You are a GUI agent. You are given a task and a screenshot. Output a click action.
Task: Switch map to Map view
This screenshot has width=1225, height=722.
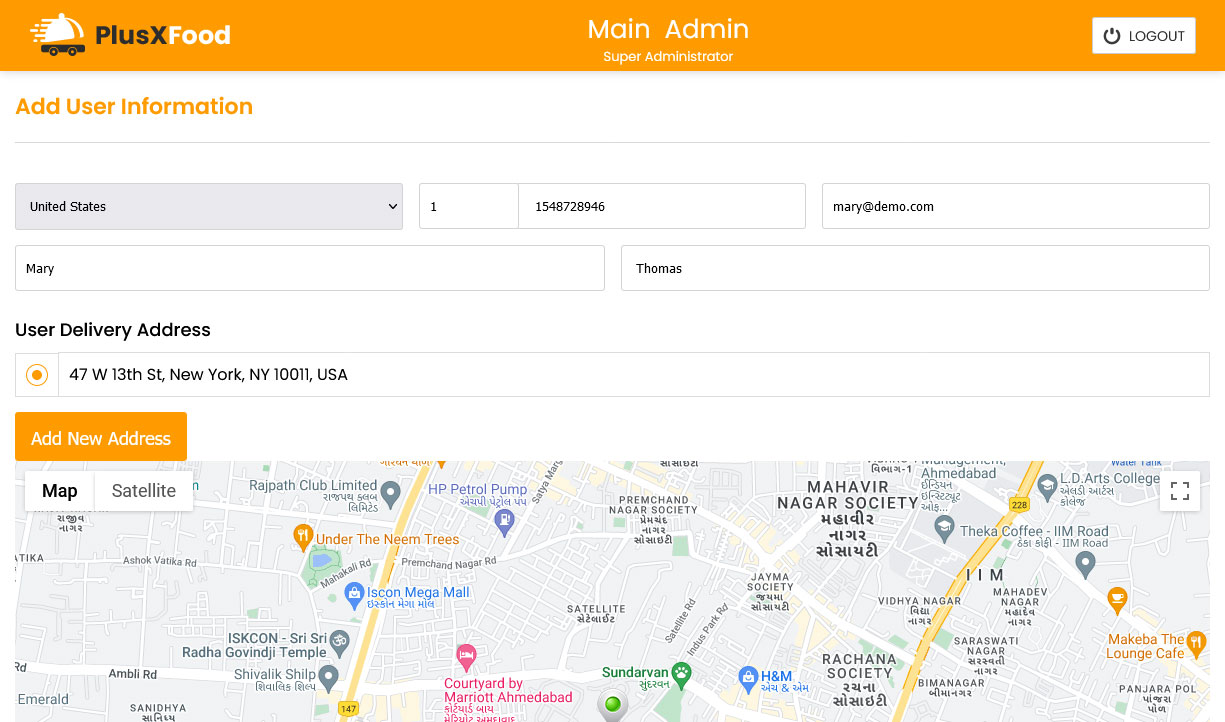coord(60,490)
